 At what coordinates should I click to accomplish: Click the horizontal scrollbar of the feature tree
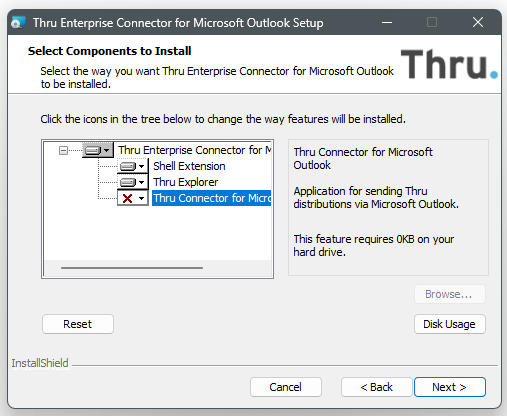(x=132, y=268)
